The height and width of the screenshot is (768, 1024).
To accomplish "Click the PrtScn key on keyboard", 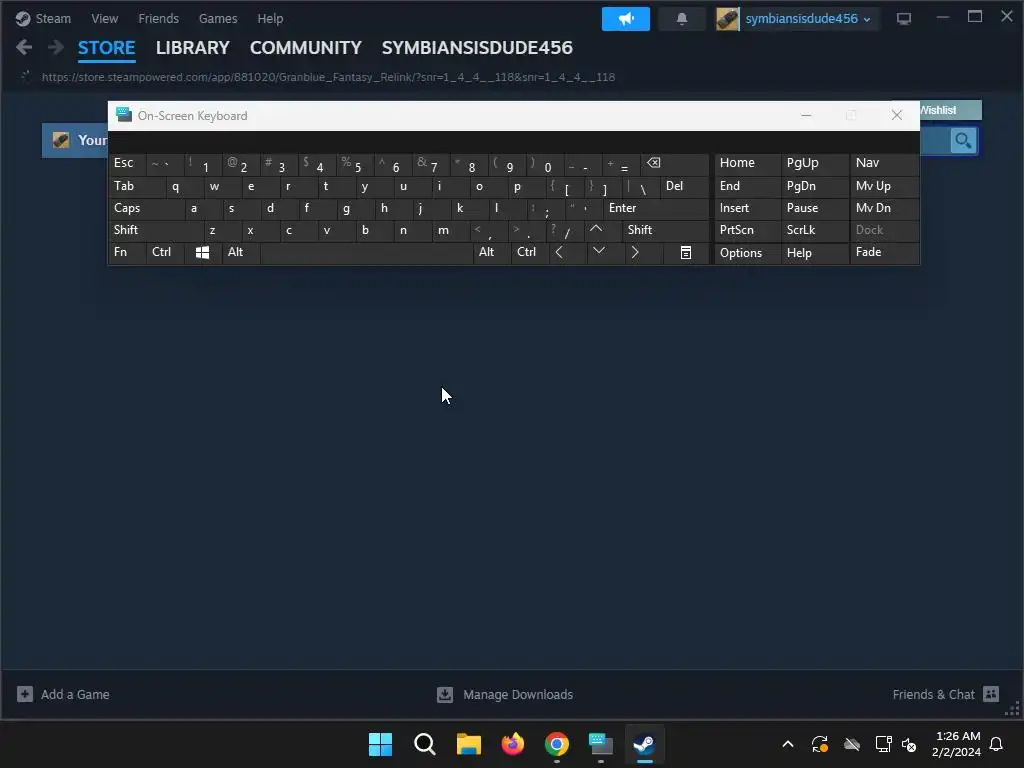I will (x=747, y=230).
